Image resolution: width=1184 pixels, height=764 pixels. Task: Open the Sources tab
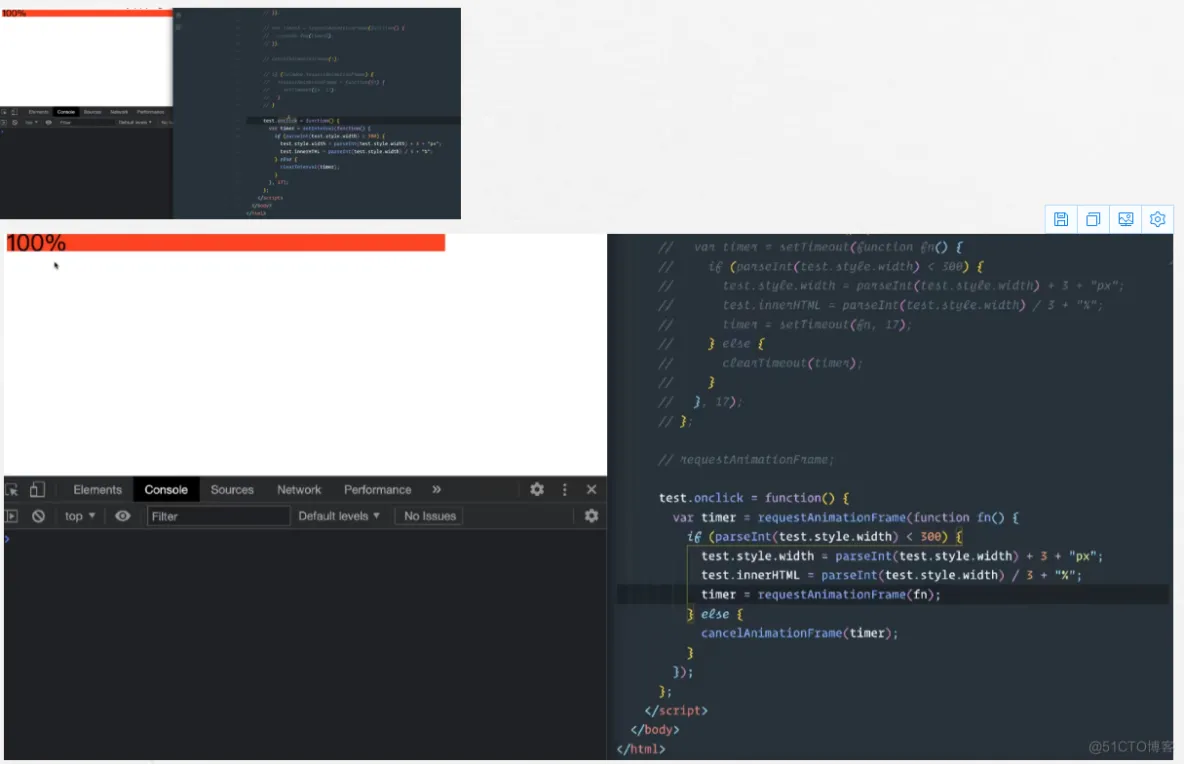(x=232, y=490)
